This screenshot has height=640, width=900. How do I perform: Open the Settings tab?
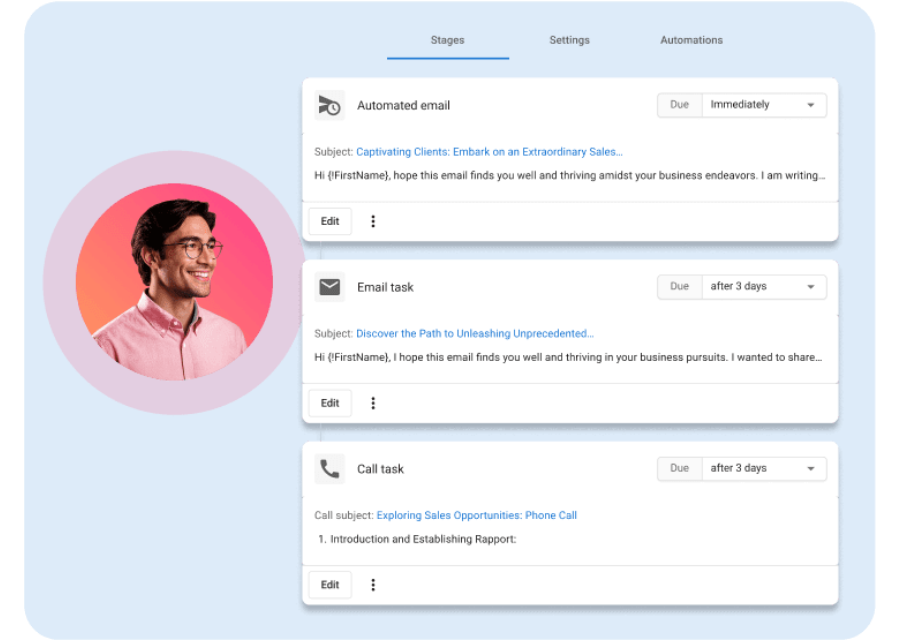click(x=569, y=40)
